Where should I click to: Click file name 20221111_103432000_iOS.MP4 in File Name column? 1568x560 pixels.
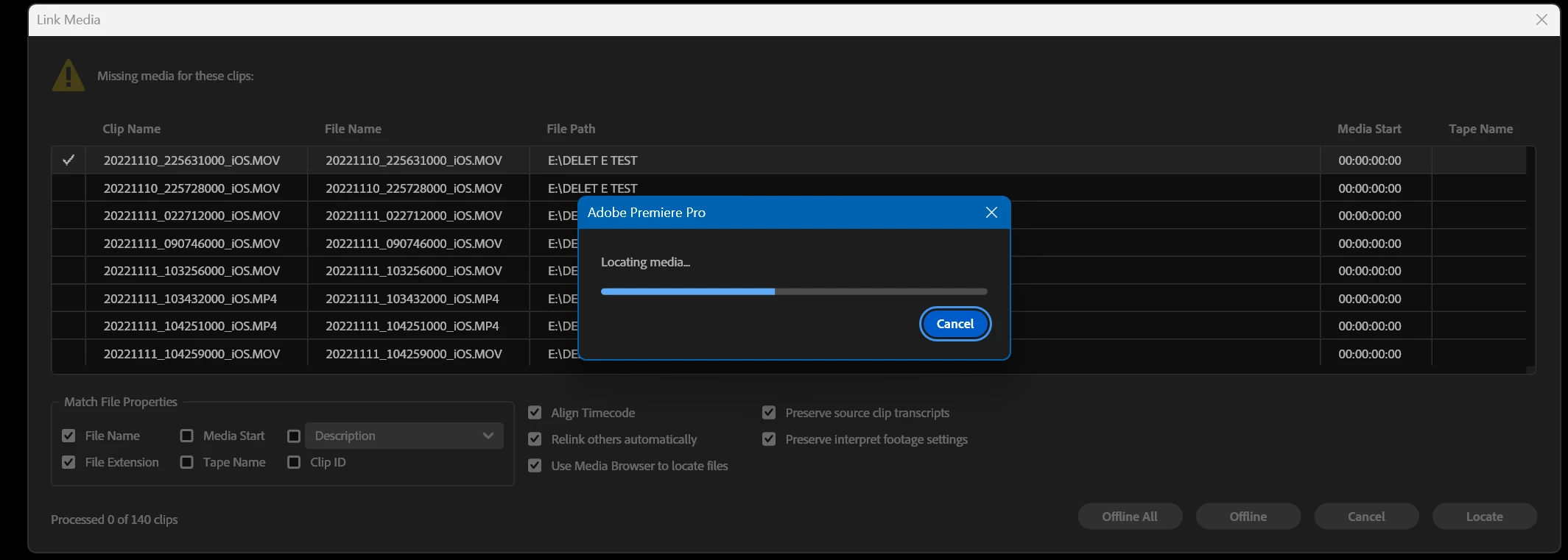(412, 299)
